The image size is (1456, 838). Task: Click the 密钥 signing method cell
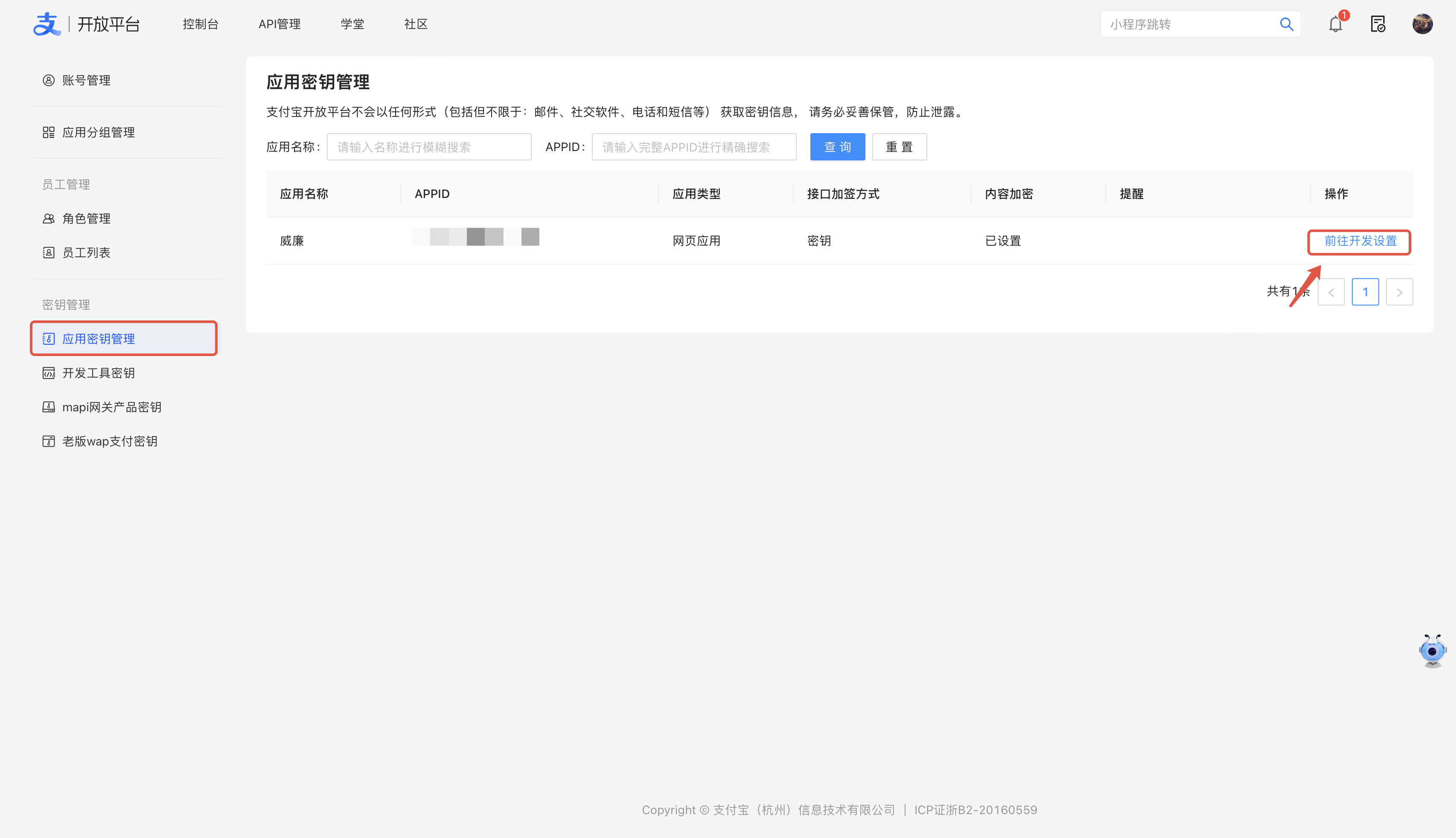(x=819, y=241)
